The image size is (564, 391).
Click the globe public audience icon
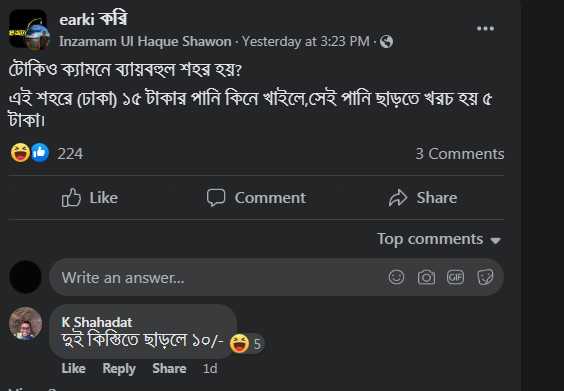tap(386, 42)
